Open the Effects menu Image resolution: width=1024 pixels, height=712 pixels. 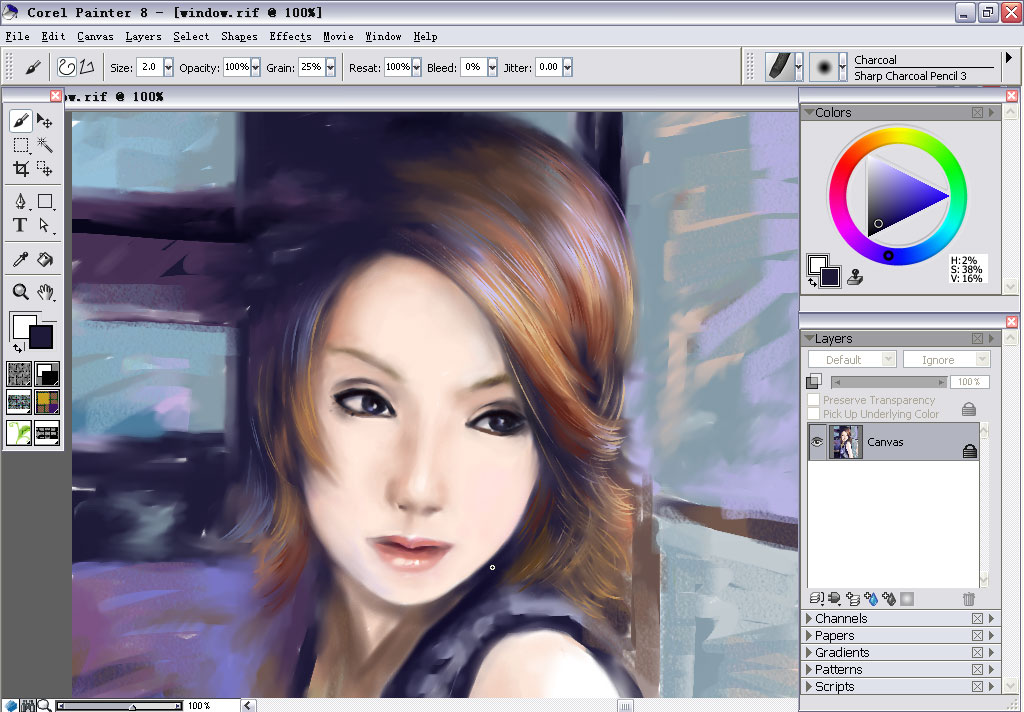[290, 37]
